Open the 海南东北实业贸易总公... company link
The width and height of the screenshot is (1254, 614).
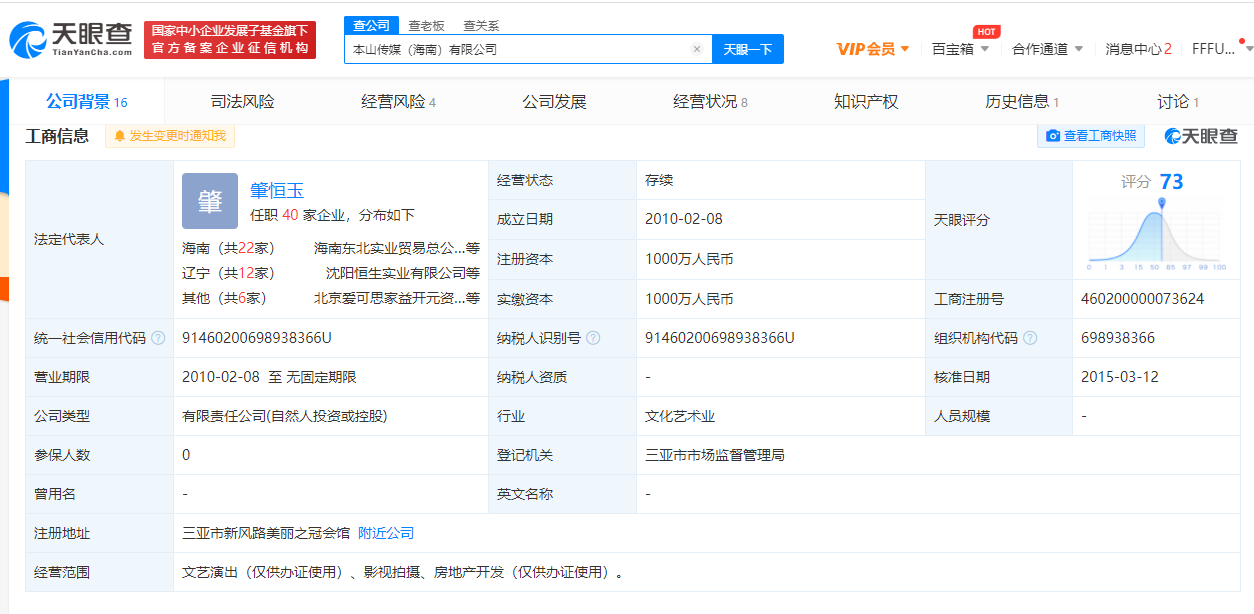[397, 248]
